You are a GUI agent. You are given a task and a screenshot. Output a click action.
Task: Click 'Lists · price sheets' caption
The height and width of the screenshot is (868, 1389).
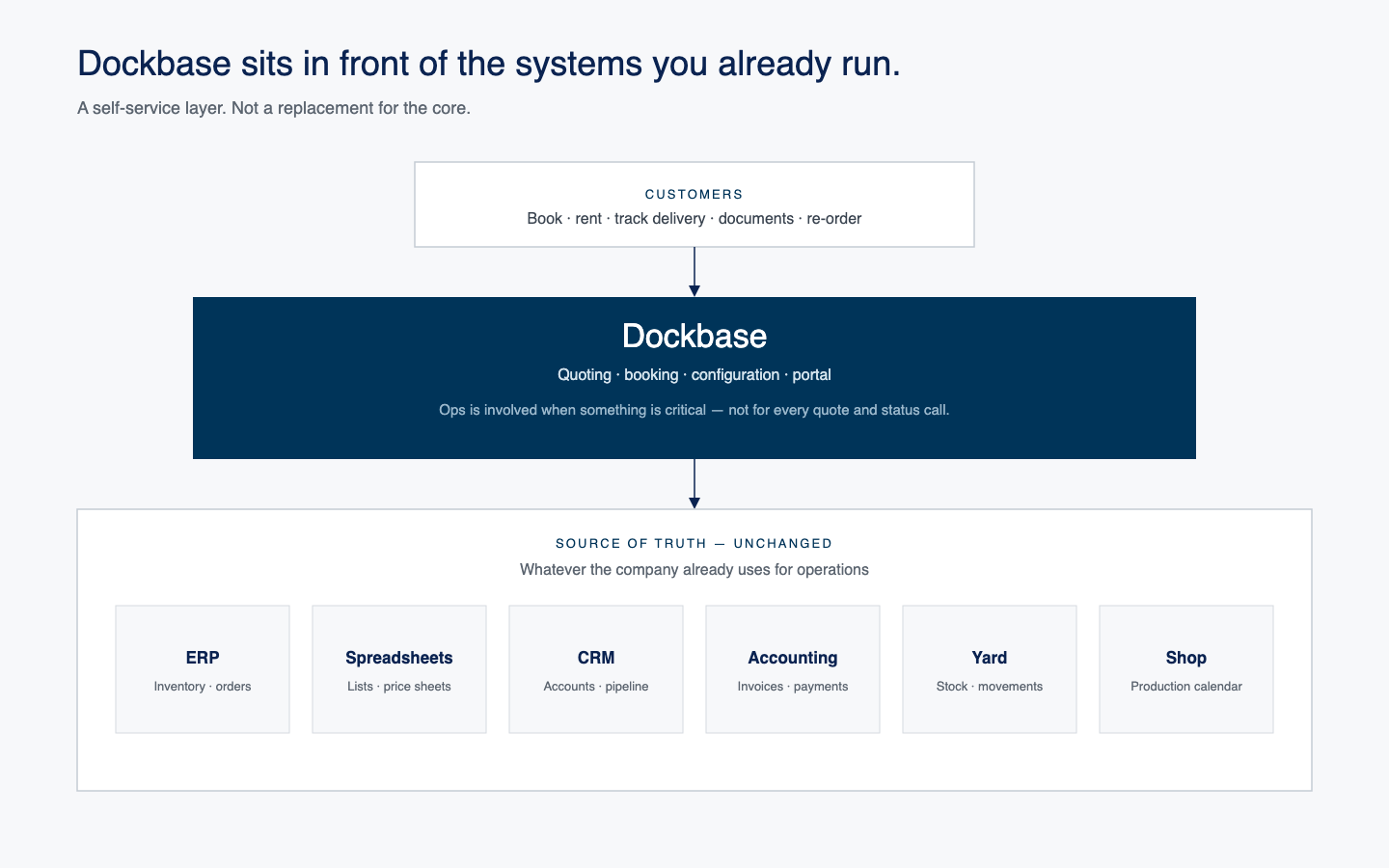click(399, 687)
